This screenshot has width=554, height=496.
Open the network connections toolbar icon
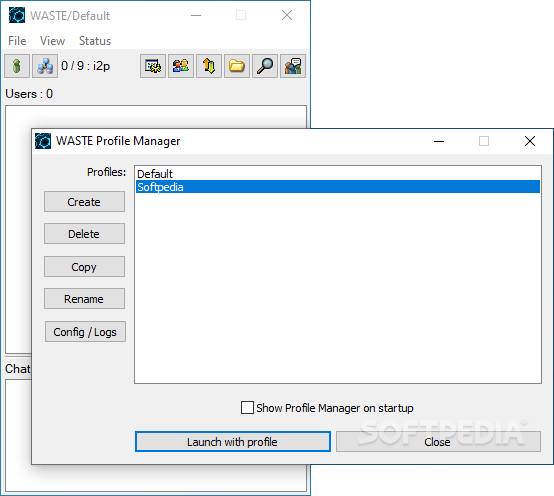(45, 66)
